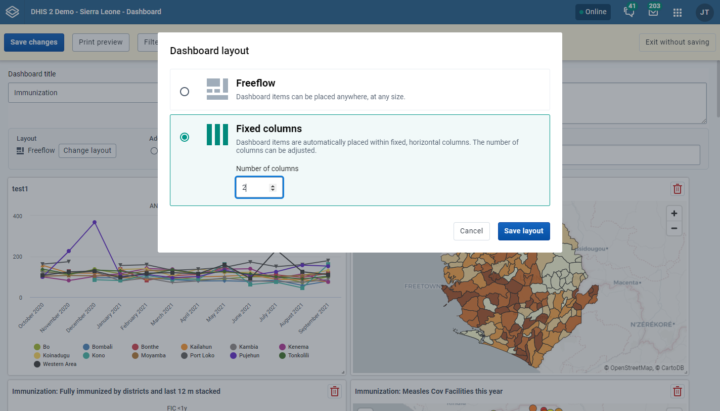This screenshot has width=720, height=411.
Task: Toggle the Port Loko legend entry
Action: 198,355
